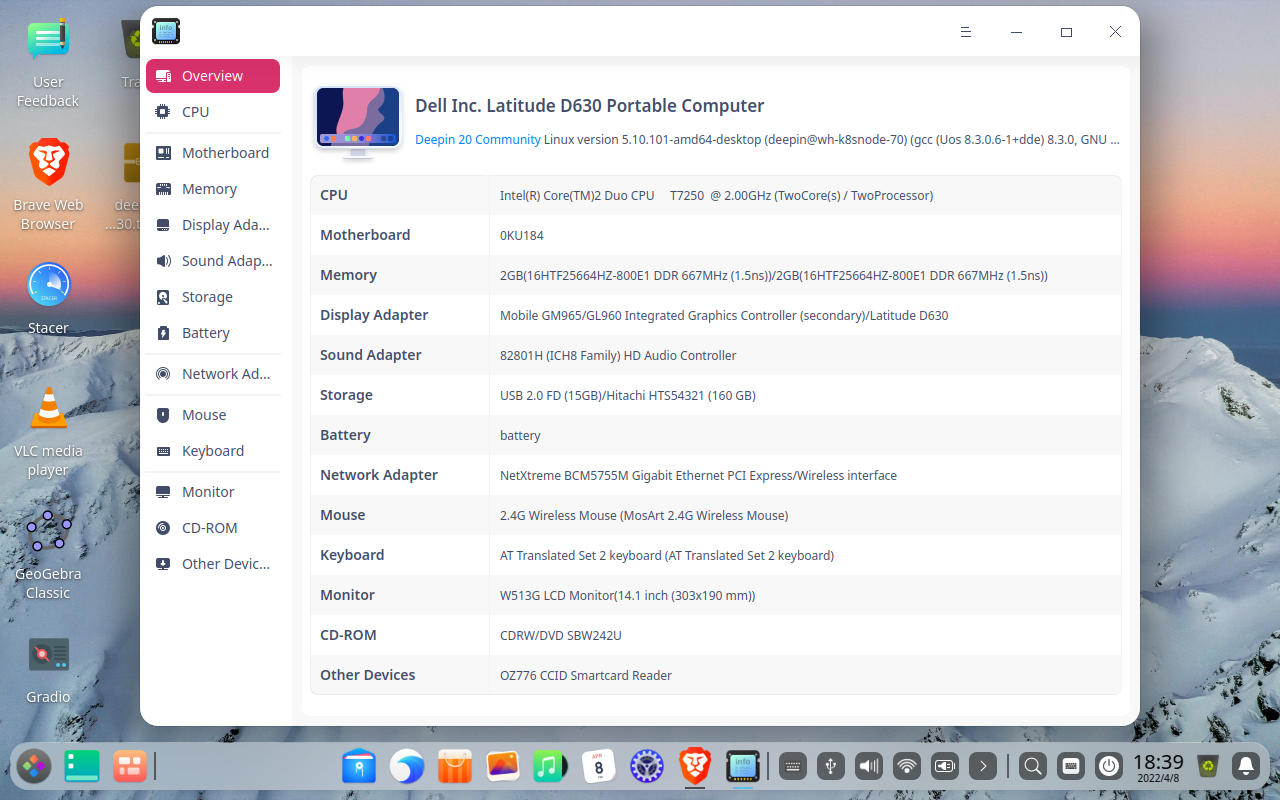Click the 'Mobile GM965/GL960 Integrated Graphics Controller' value

point(724,316)
